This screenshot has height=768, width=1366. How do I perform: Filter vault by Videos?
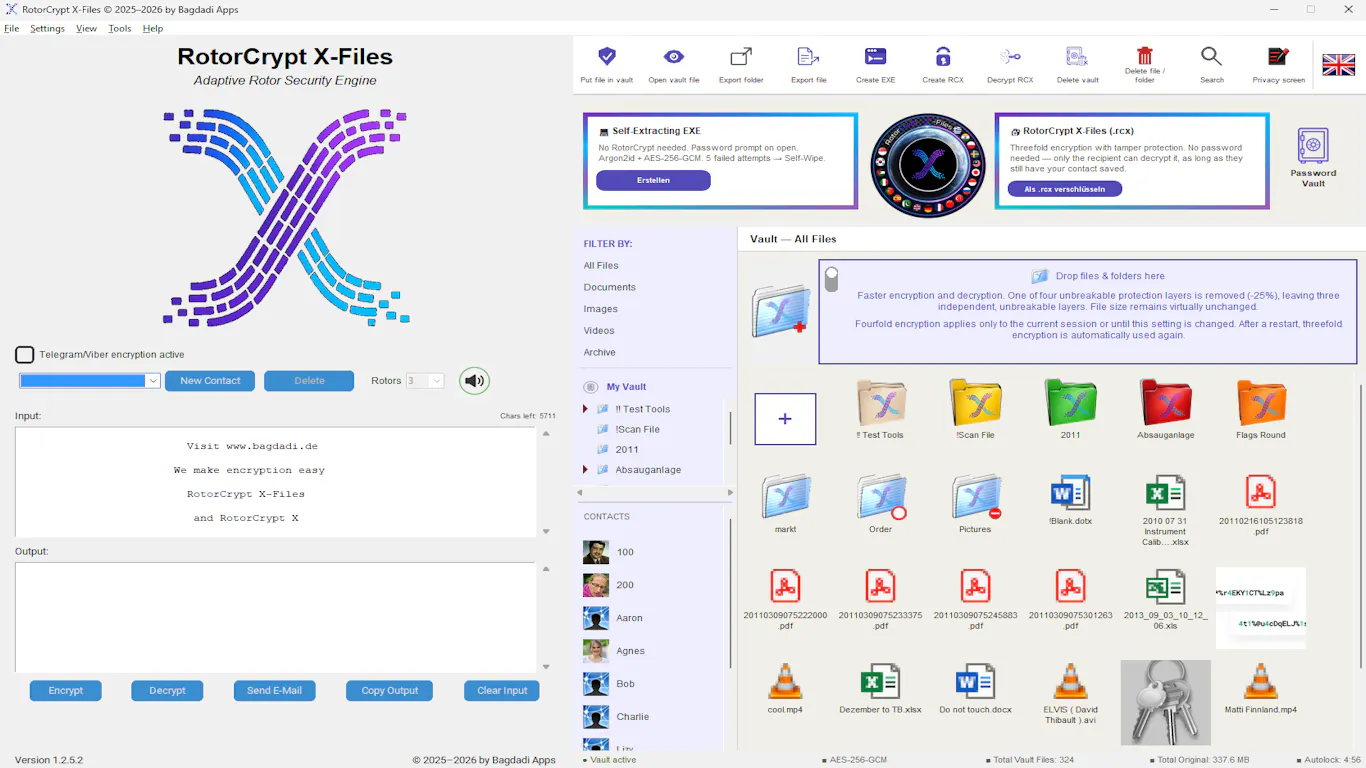pos(599,331)
